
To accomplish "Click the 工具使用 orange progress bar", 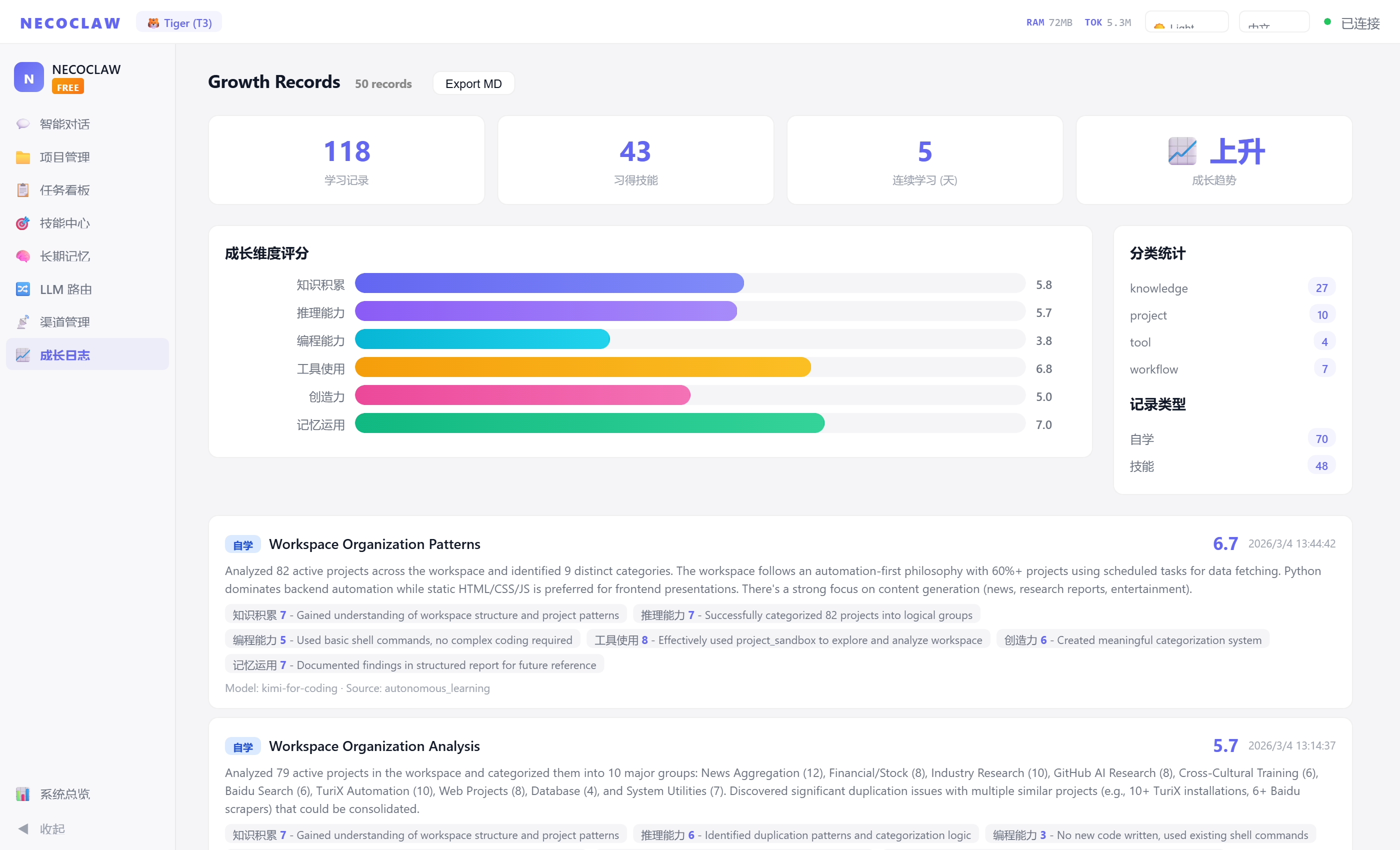I will click(x=582, y=367).
